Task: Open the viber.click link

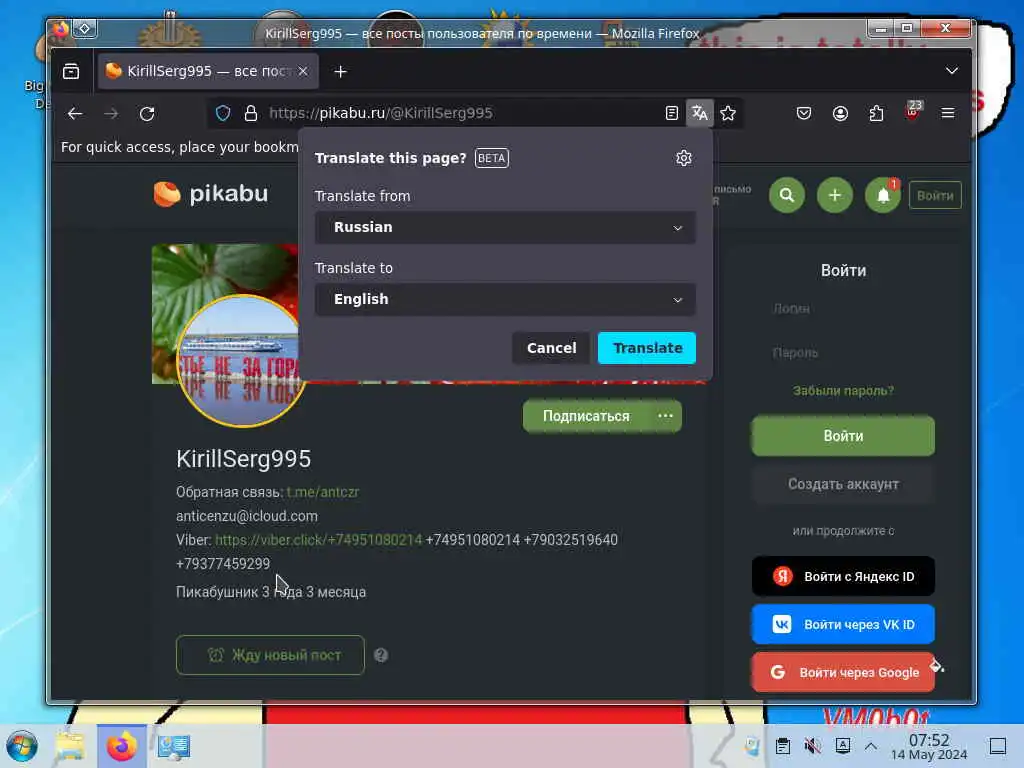Action: tap(319, 540)
